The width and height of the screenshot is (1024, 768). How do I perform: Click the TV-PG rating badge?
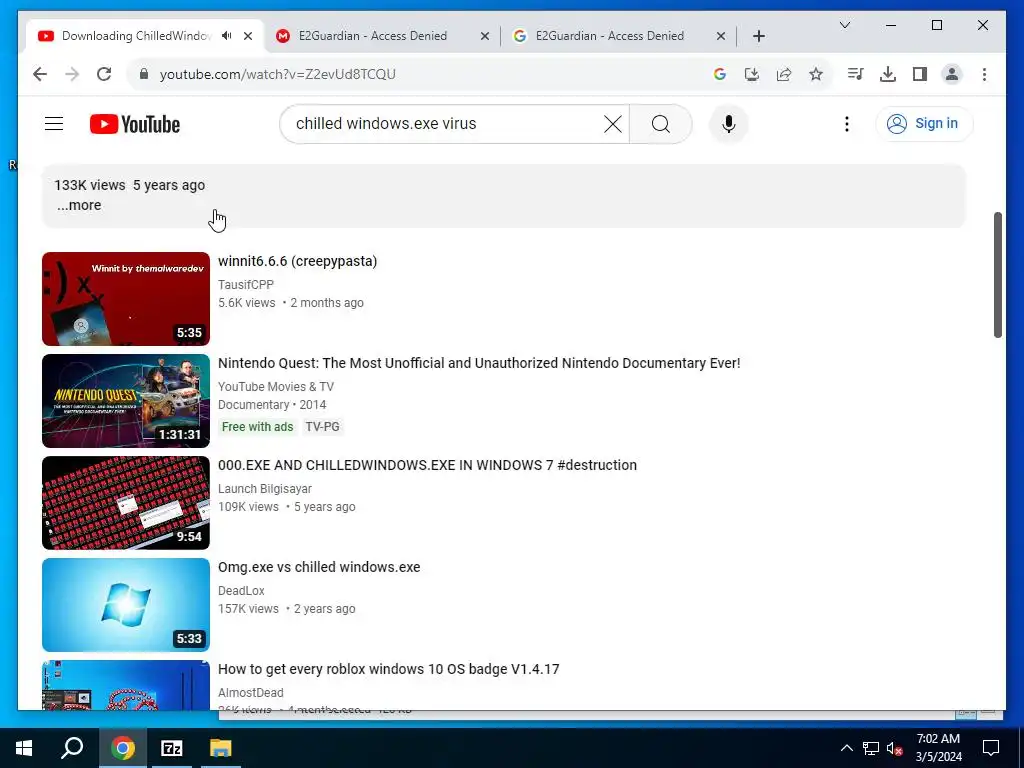pos(323,426)
